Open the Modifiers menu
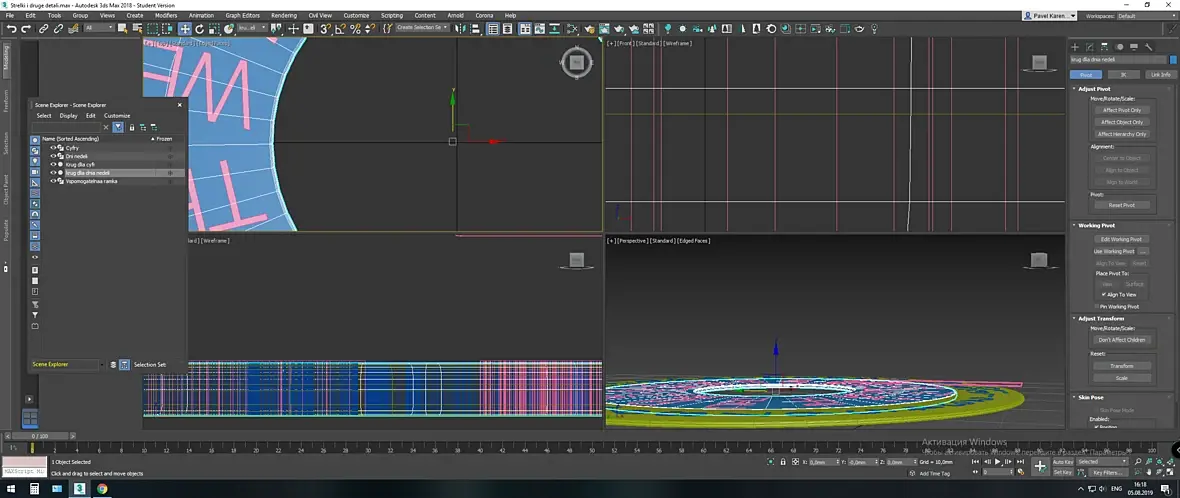This screenshot has height=498, width=1180. [166, 16]
